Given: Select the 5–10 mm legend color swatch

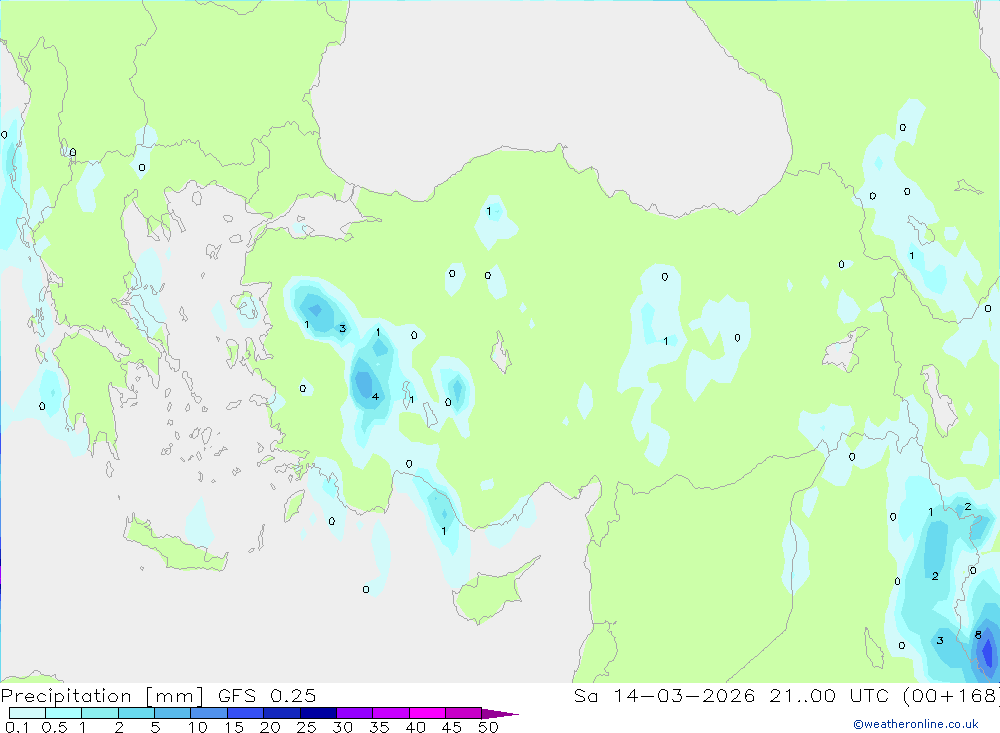Looking at the screenshot, I should (173, 713).
